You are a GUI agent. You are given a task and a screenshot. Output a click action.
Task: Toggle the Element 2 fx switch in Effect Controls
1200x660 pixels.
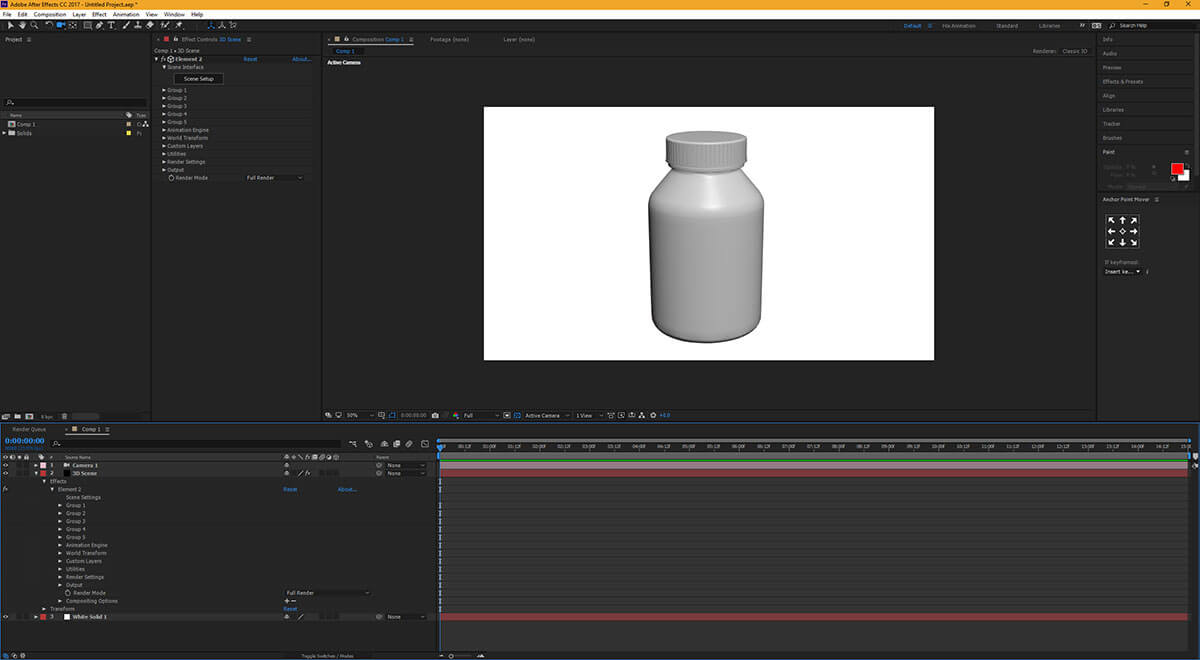tap(163, 59)
